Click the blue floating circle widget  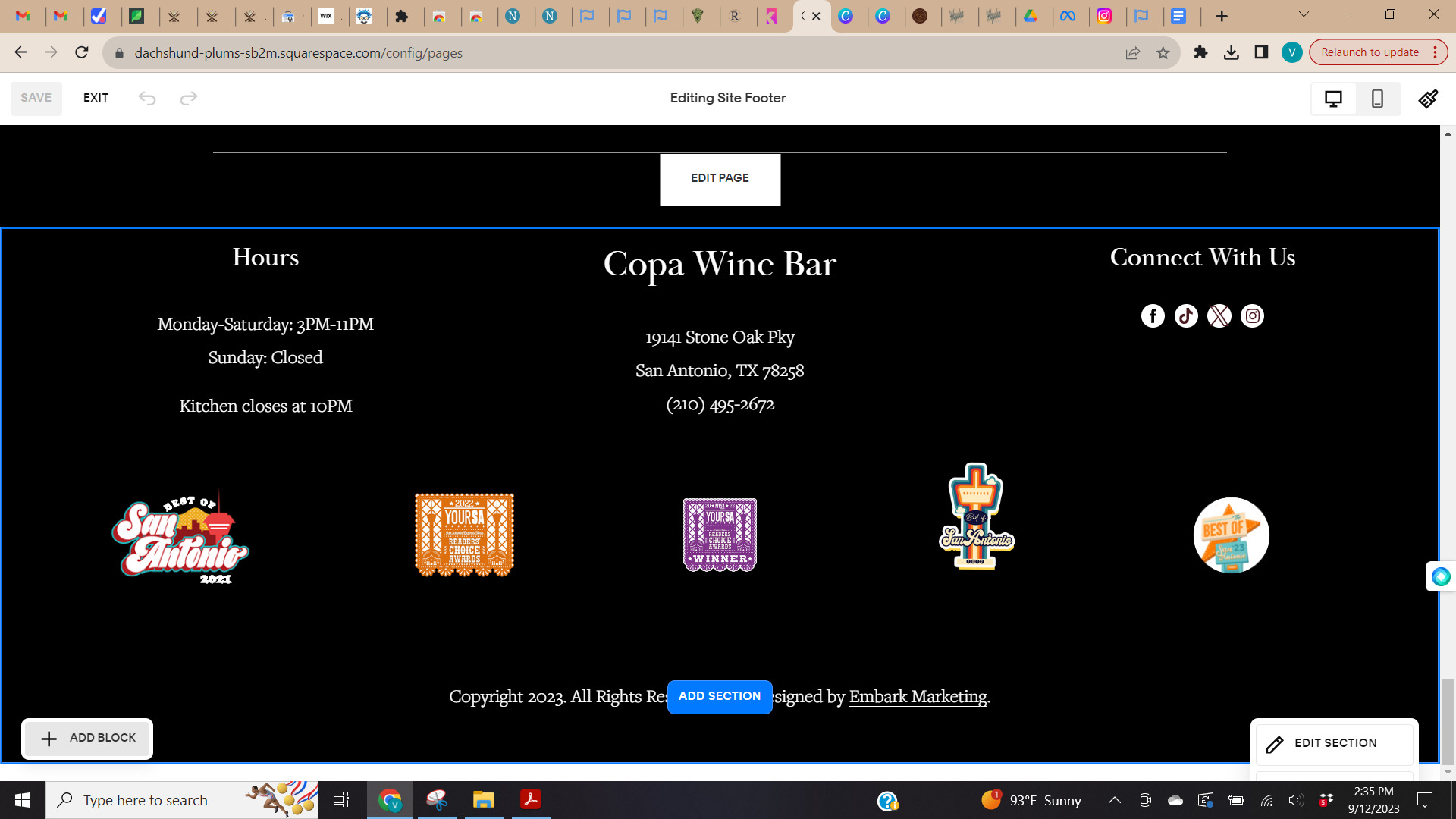click(x=1441, y=577)
